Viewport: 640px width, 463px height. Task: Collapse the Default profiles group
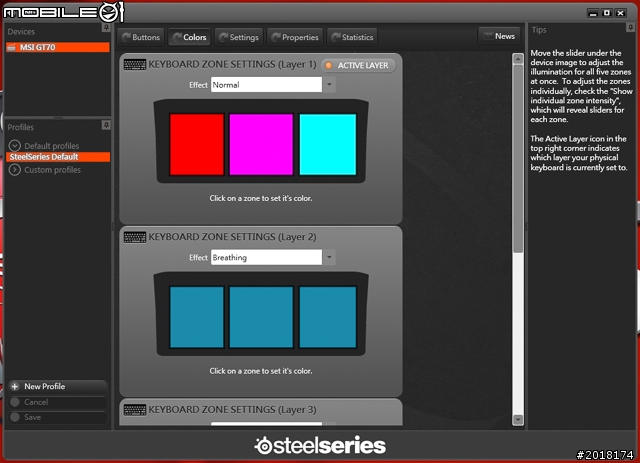tap(15, 145)
